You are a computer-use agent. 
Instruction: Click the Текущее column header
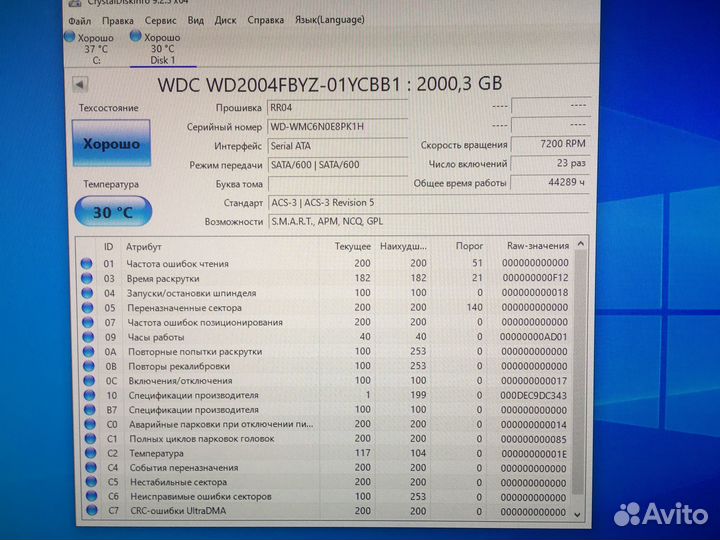point(352,247)
